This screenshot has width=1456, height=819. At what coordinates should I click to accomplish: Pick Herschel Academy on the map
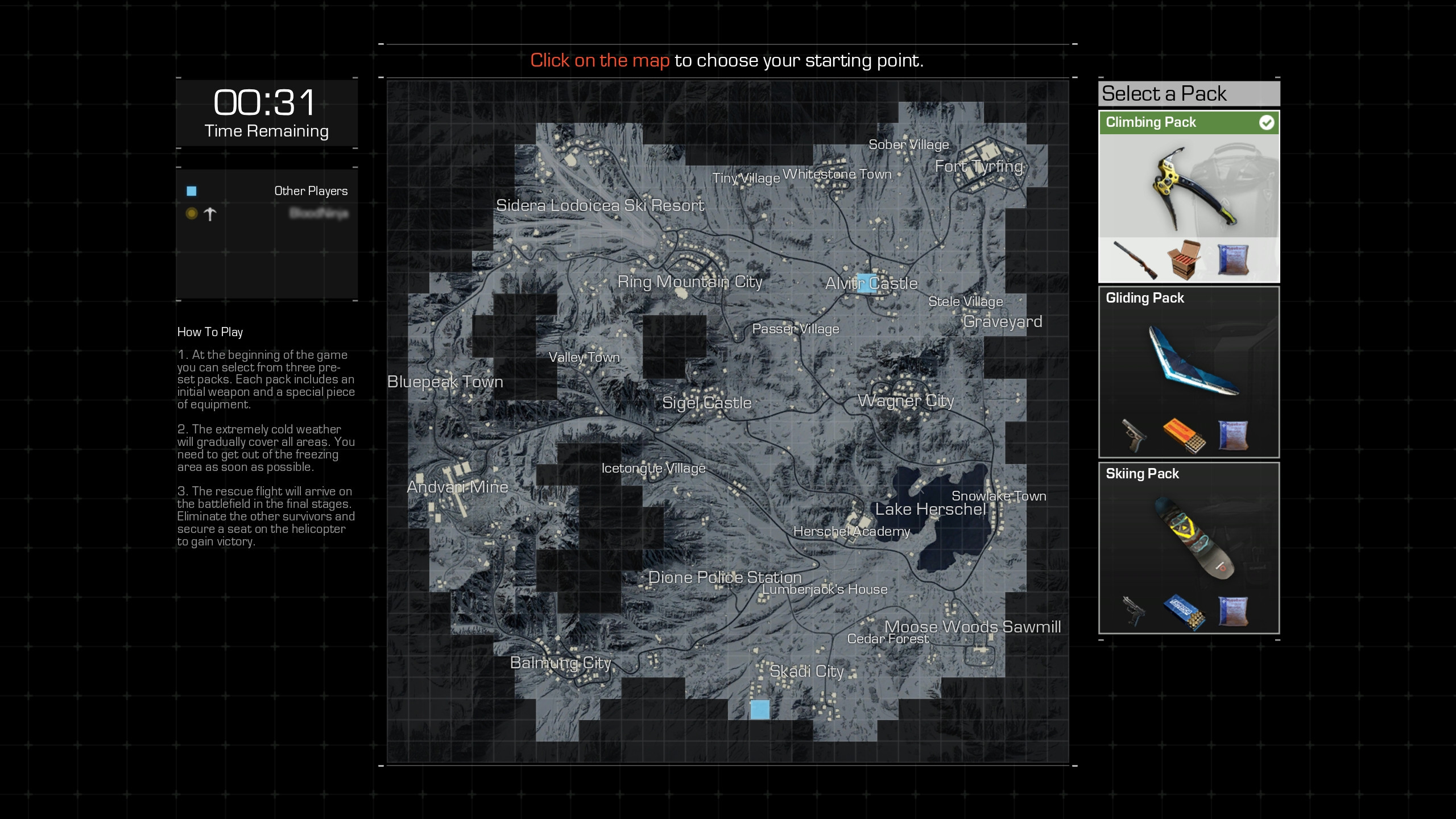[x=851, y=531]
